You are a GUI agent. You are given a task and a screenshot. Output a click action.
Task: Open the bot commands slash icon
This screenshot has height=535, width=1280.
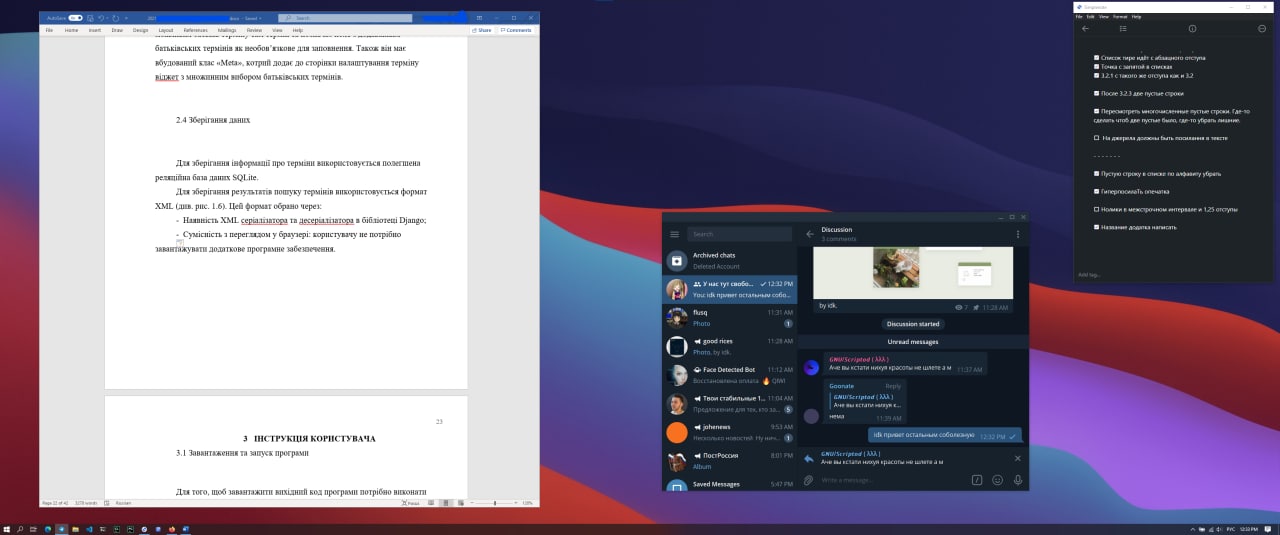tap(977, 480)
